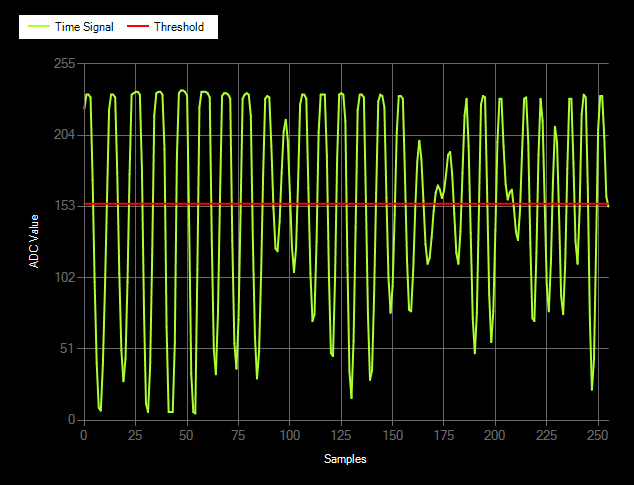Image resolution: width=634 pixels, height=485 pixels.
Task: Click the 51 tick label on y-axis
Action: pyautogui.click(x=67, y=348)
